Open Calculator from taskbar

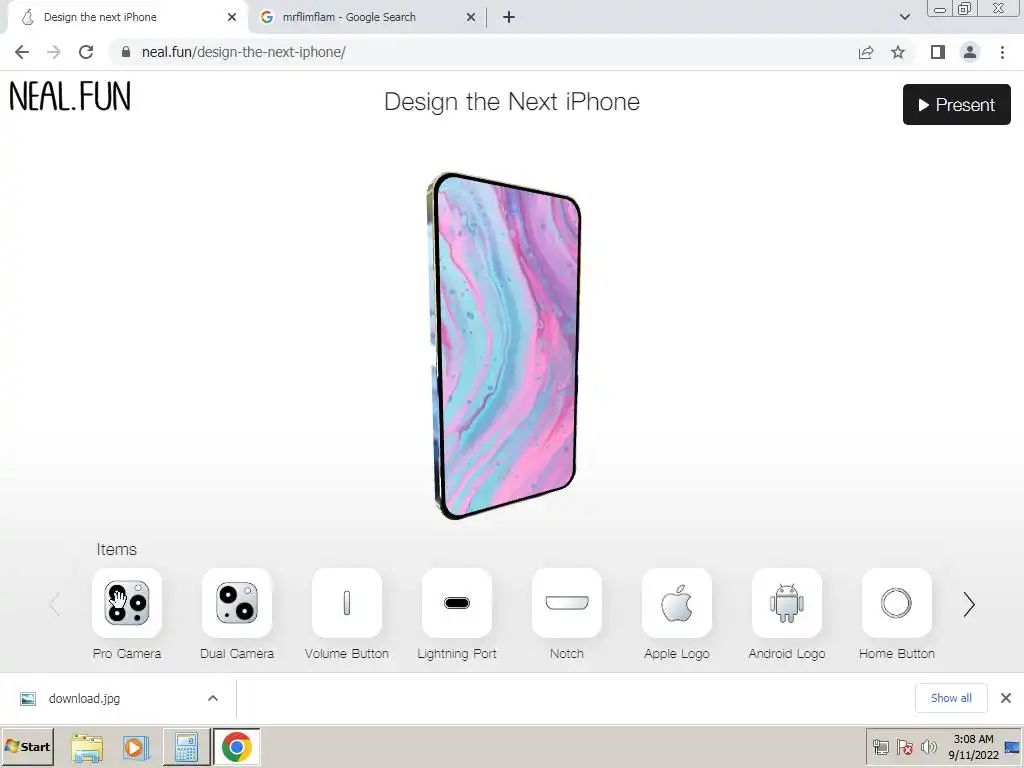tap(186, 748)
